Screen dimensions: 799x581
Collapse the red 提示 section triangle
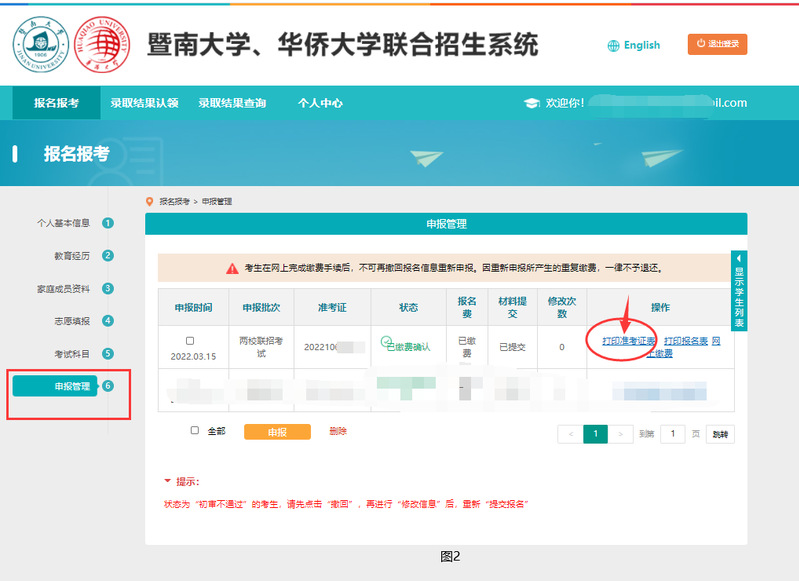[167, 481]
